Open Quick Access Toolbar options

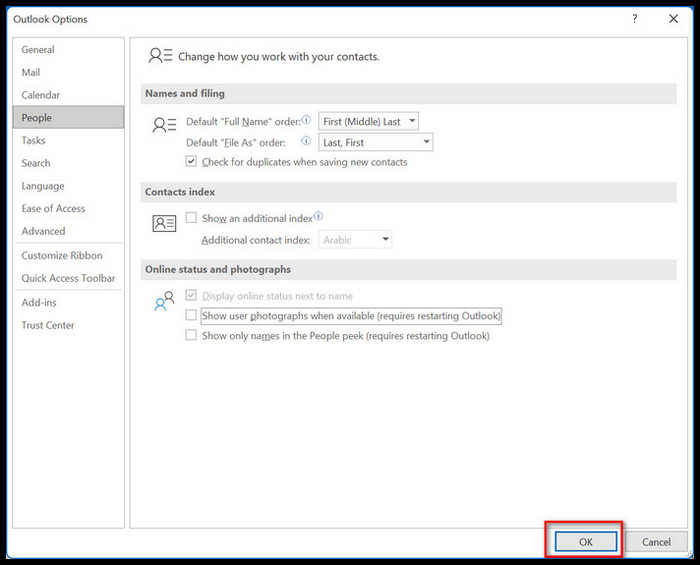pos(68,278)
